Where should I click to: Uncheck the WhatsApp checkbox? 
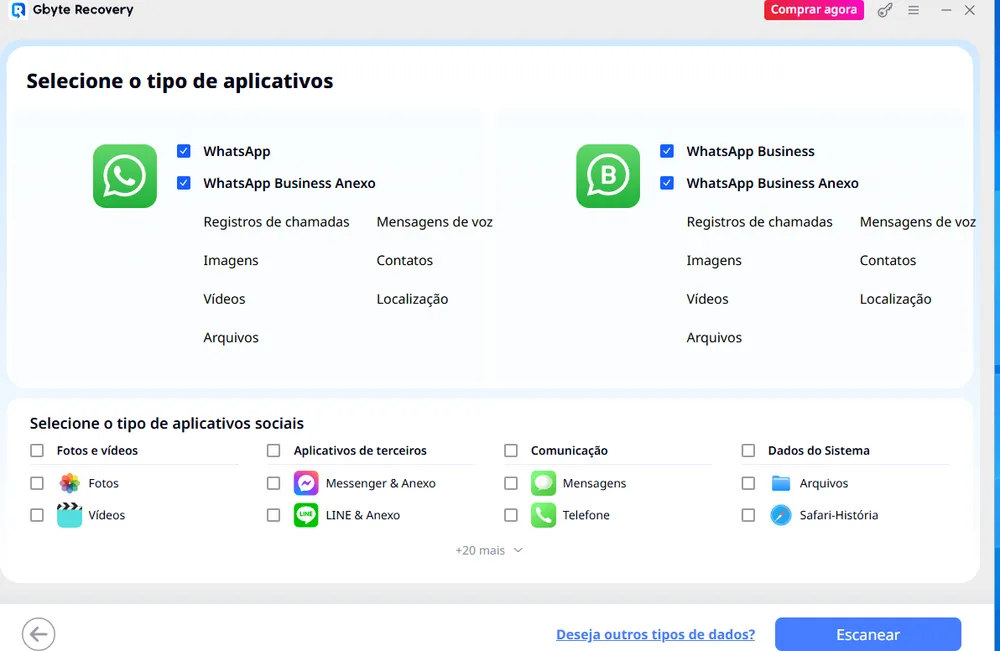click(183, 150)
